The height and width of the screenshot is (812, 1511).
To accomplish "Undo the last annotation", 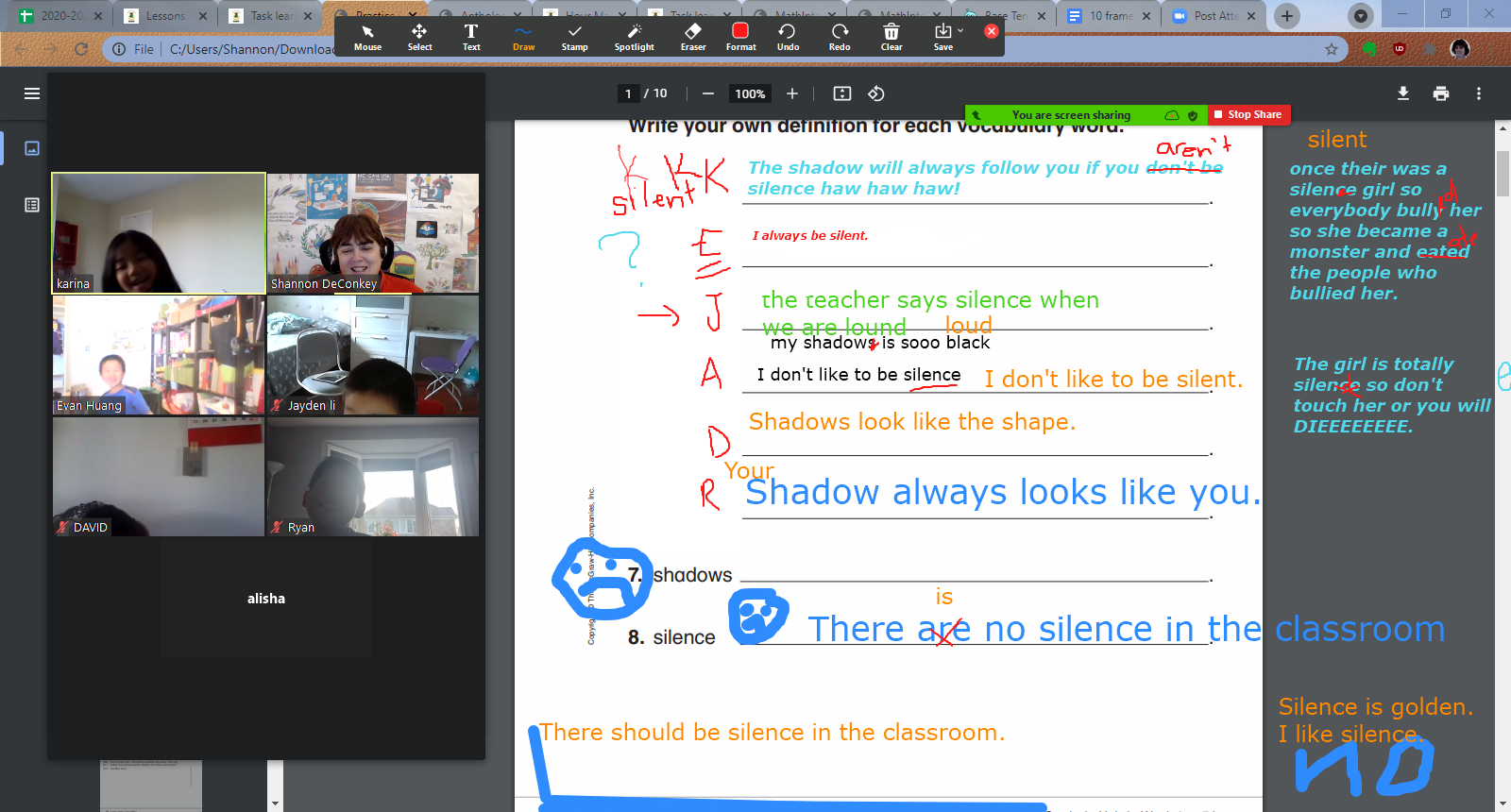I will point(788,38).
